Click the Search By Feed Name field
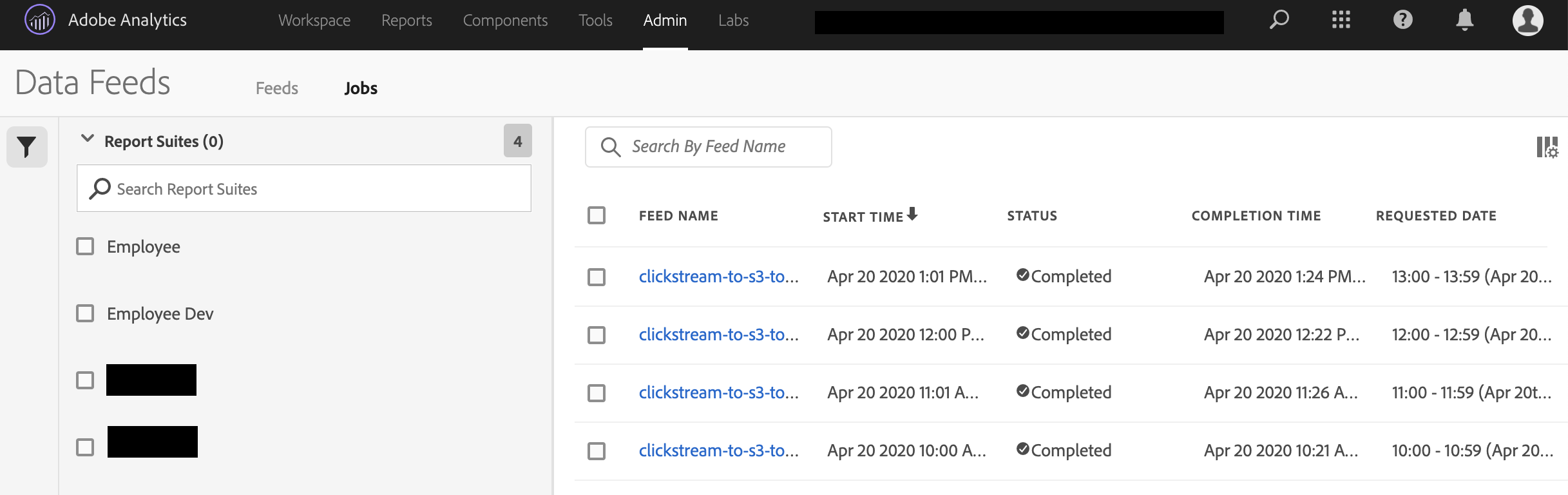Screen dimensions: 1568x495 [x=709, y=147]
